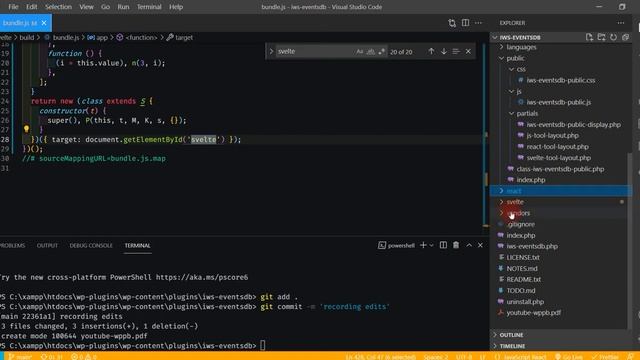640x360 pixels.
Task: Open youtube-wppb.pdf file
Action: 533,313
